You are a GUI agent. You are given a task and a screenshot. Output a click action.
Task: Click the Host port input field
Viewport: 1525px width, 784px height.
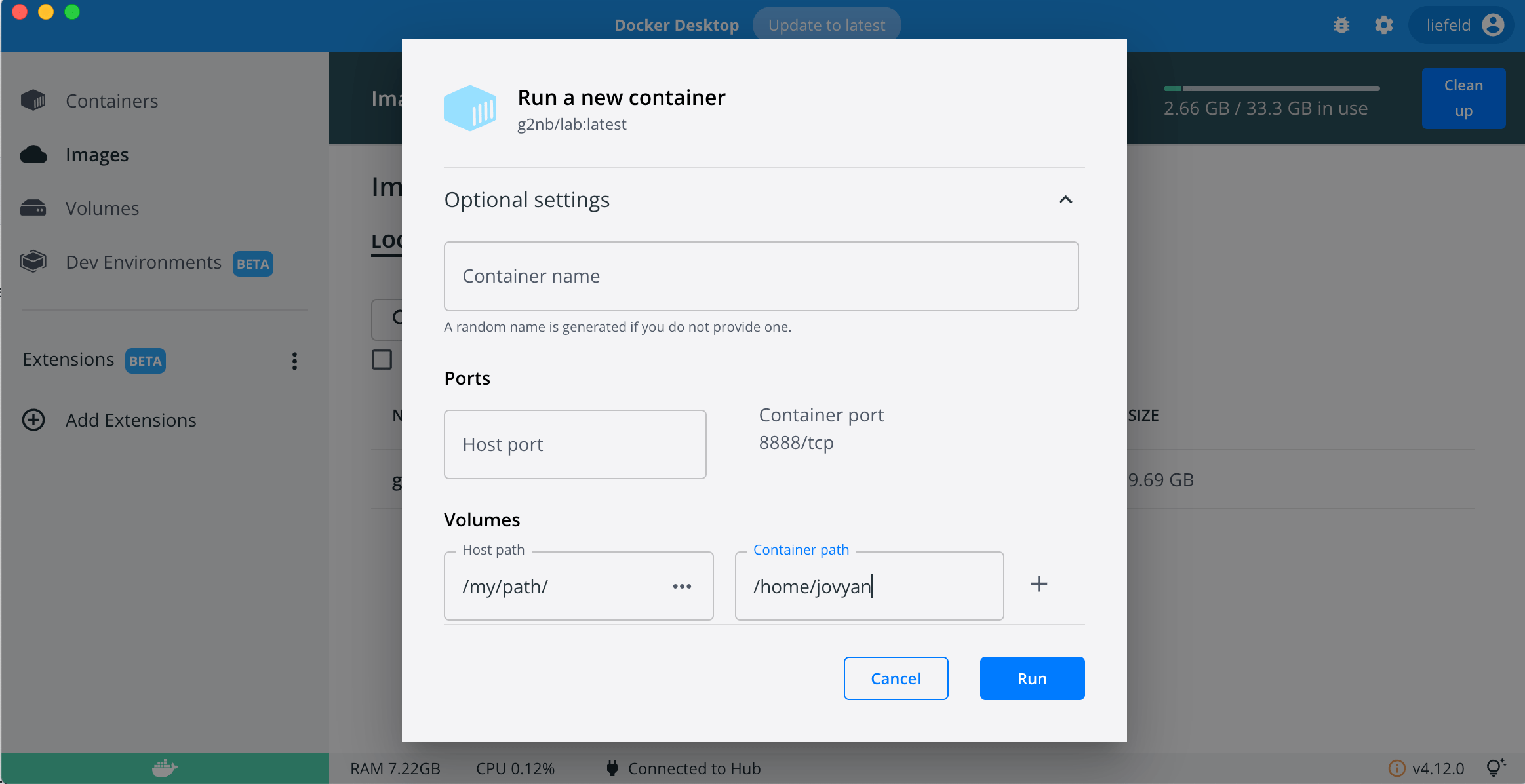(575, 444)
